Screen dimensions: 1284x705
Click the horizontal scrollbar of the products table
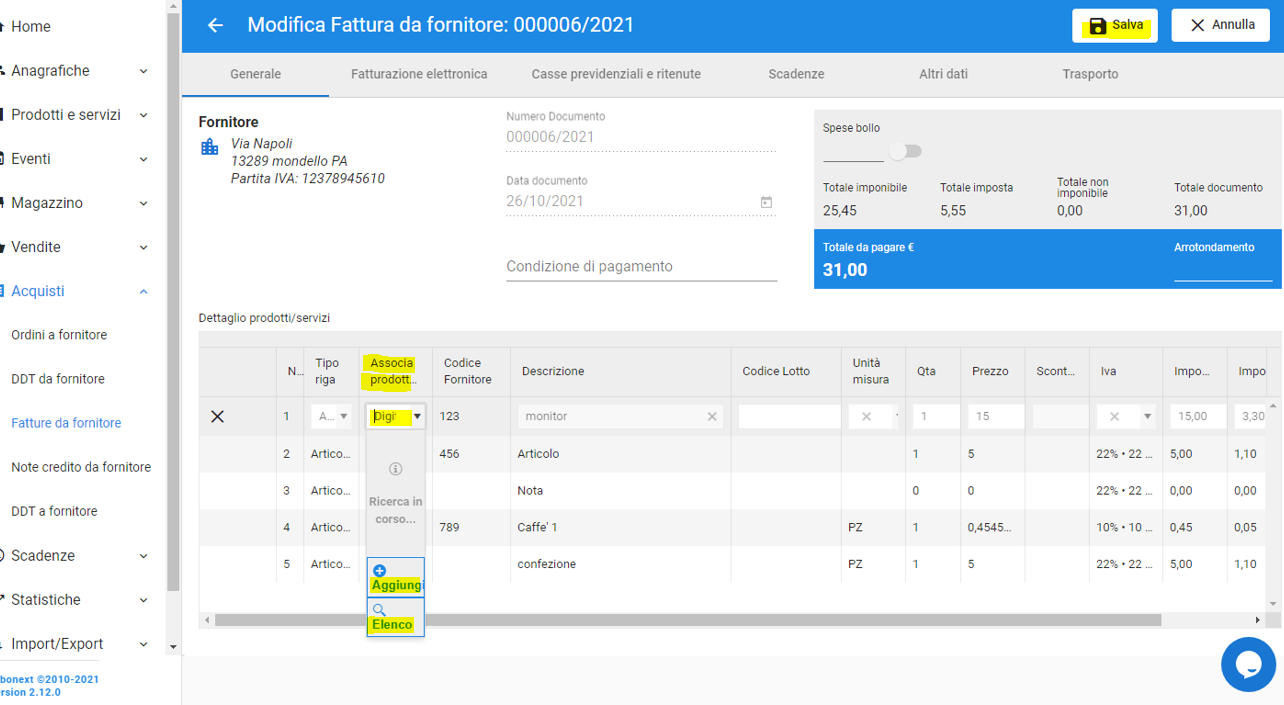pos(688,620)
